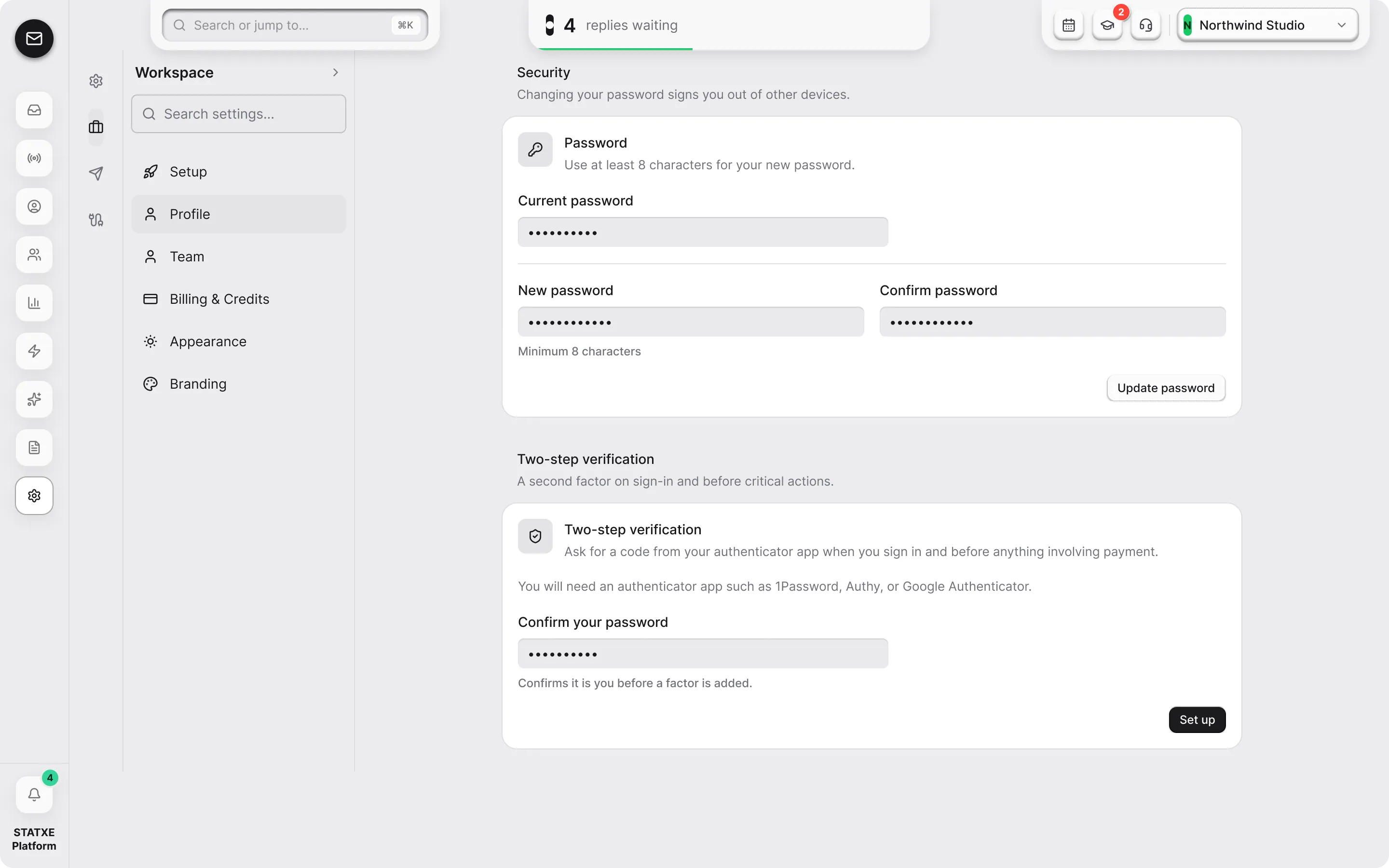Select the integrations route icon

pyautogui.click(x=96, y=220)
